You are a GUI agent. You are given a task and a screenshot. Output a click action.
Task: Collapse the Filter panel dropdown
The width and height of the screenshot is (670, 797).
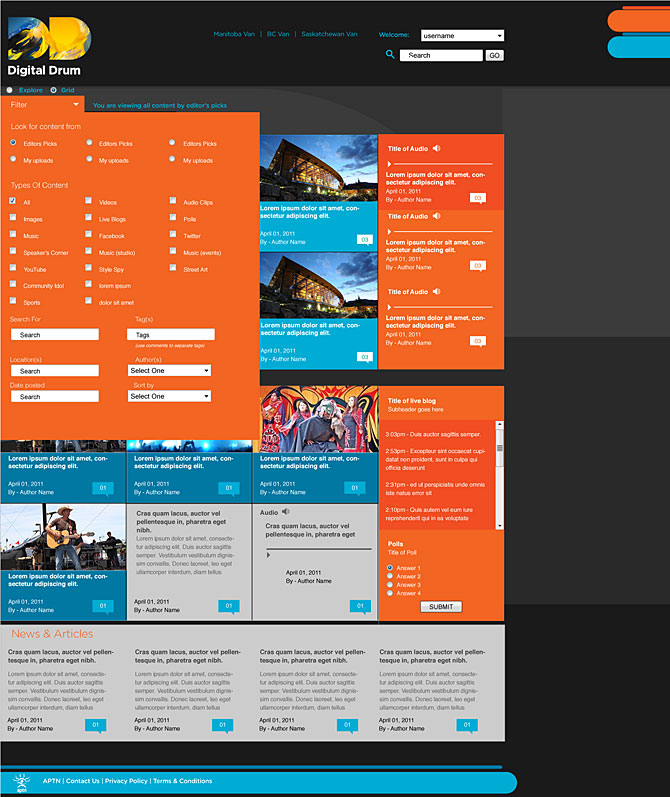76,104
